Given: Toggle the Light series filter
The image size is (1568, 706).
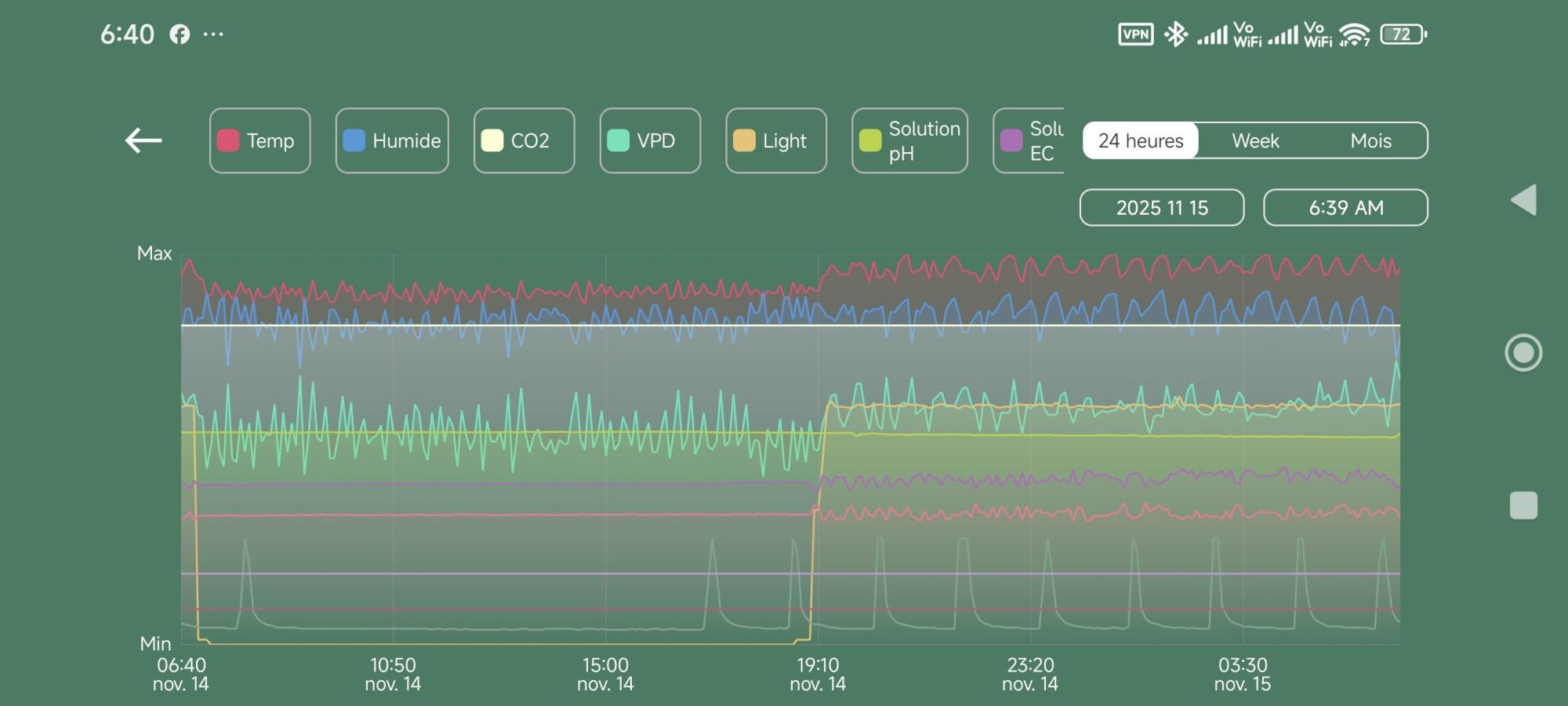Looking at the screenshot, I should 776,140.
